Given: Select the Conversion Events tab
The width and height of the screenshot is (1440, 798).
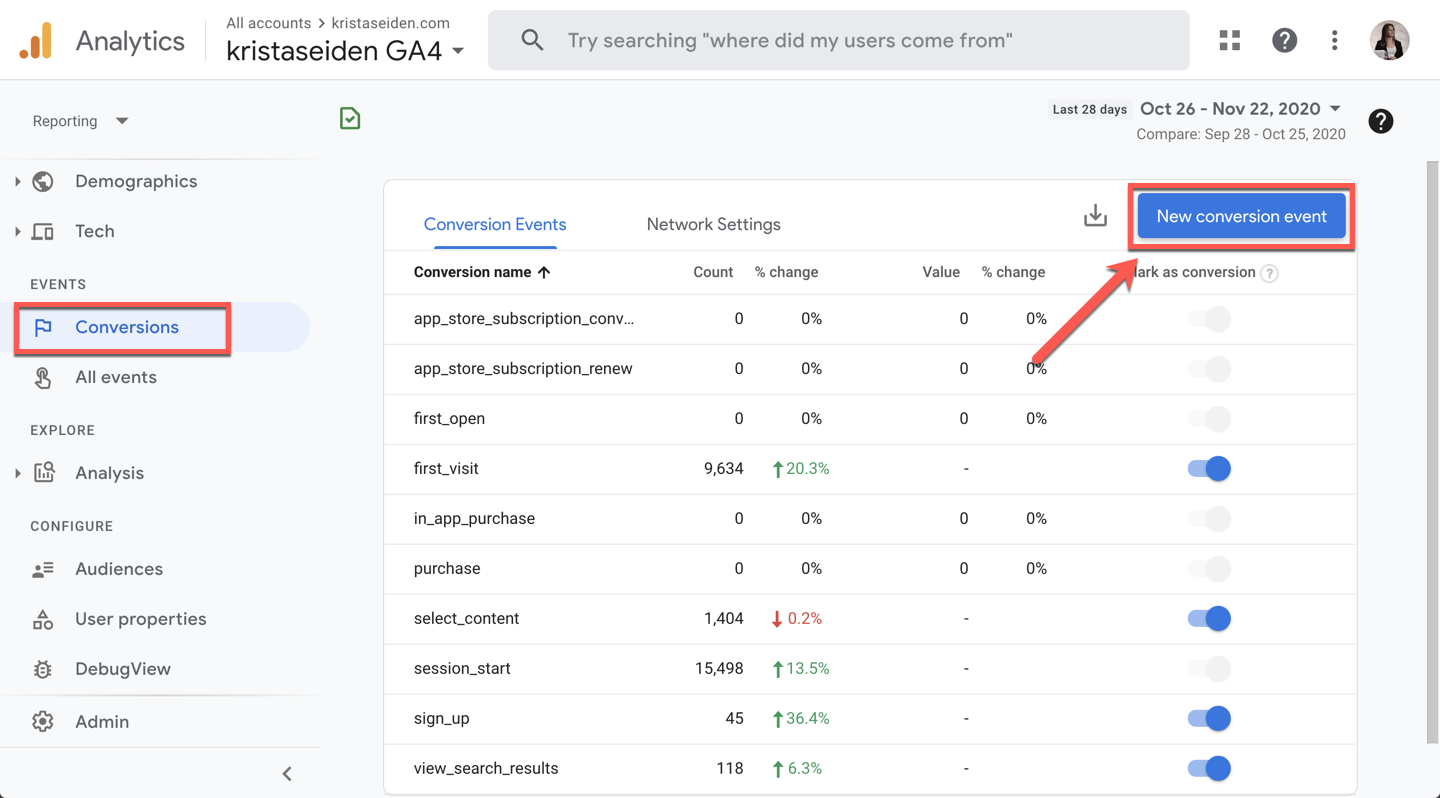Looking at the screenshot, I should pos(495,224).
